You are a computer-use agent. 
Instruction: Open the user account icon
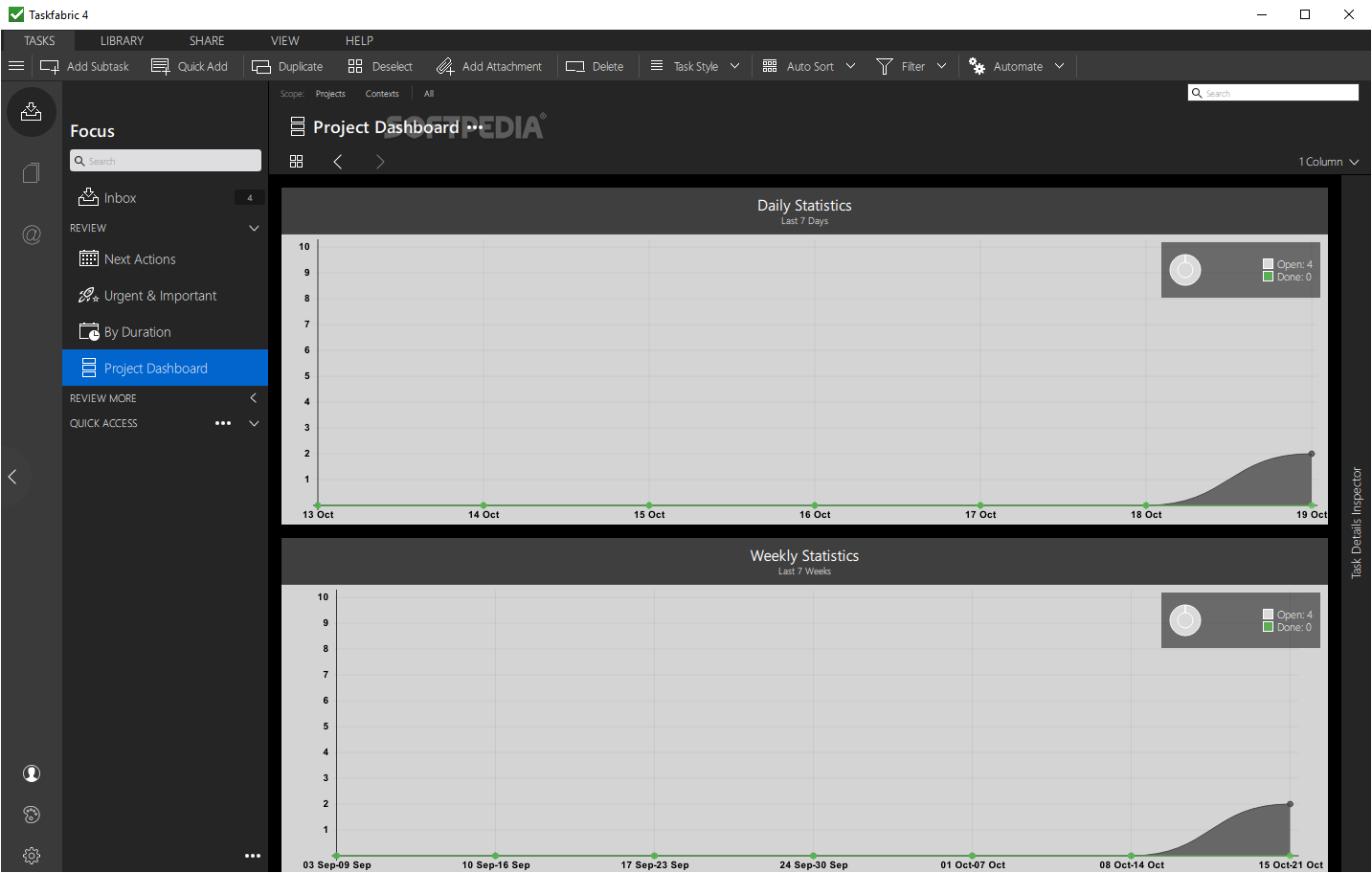point(32,773)
